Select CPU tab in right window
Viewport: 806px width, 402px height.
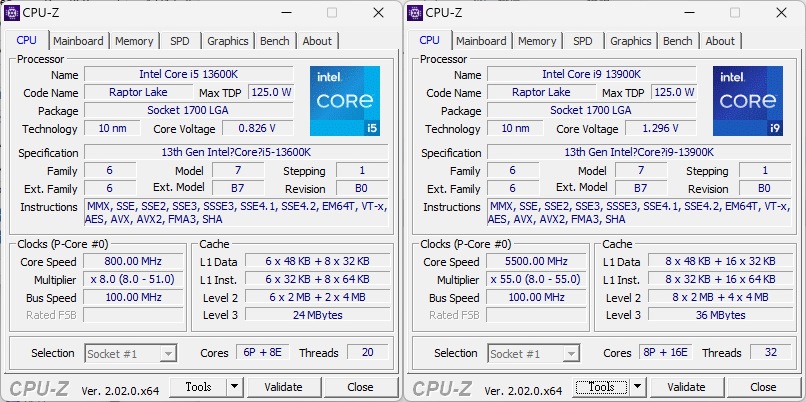(430, 40)
